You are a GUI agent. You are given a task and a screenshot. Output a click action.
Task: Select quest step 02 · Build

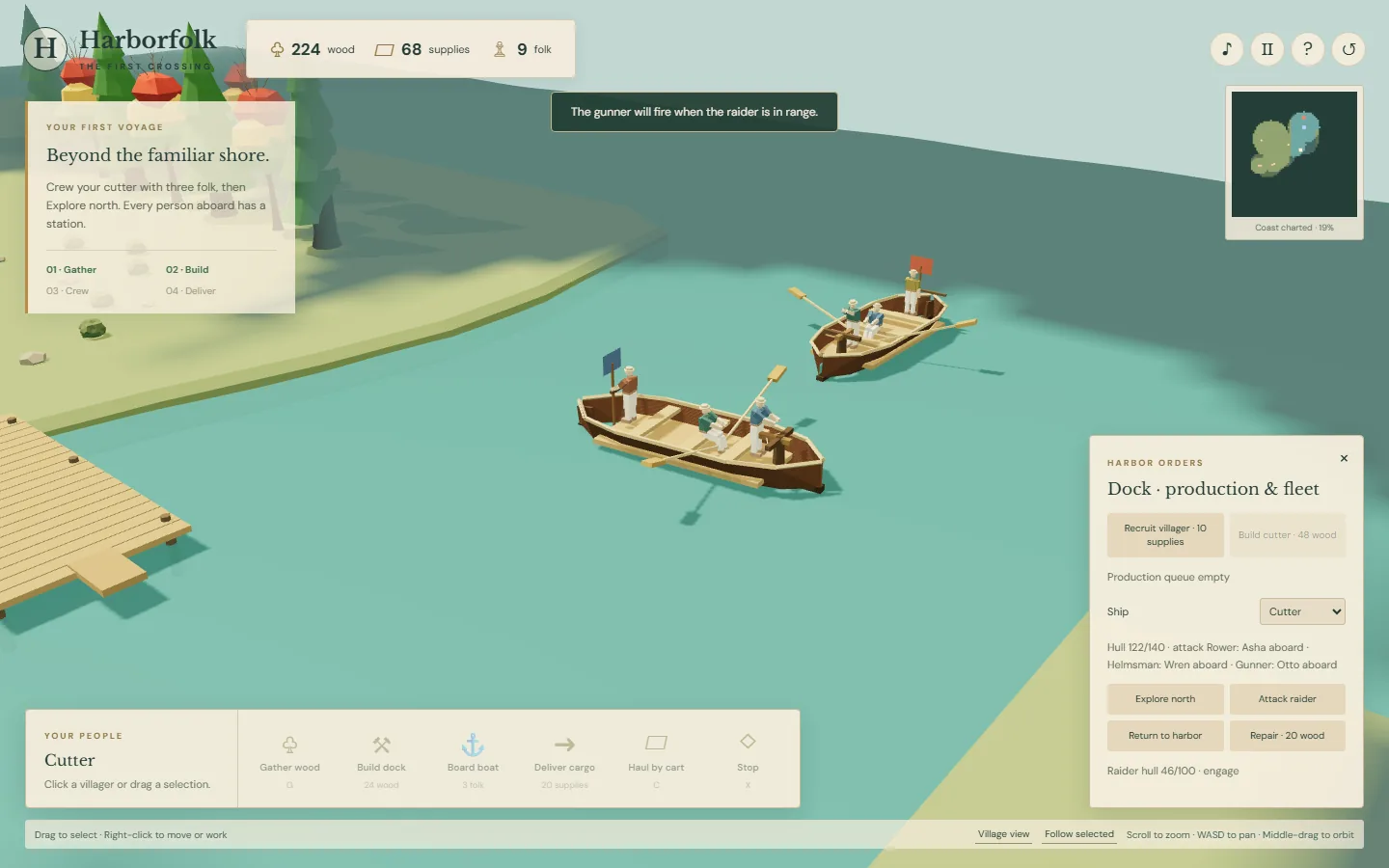(187, 270)
